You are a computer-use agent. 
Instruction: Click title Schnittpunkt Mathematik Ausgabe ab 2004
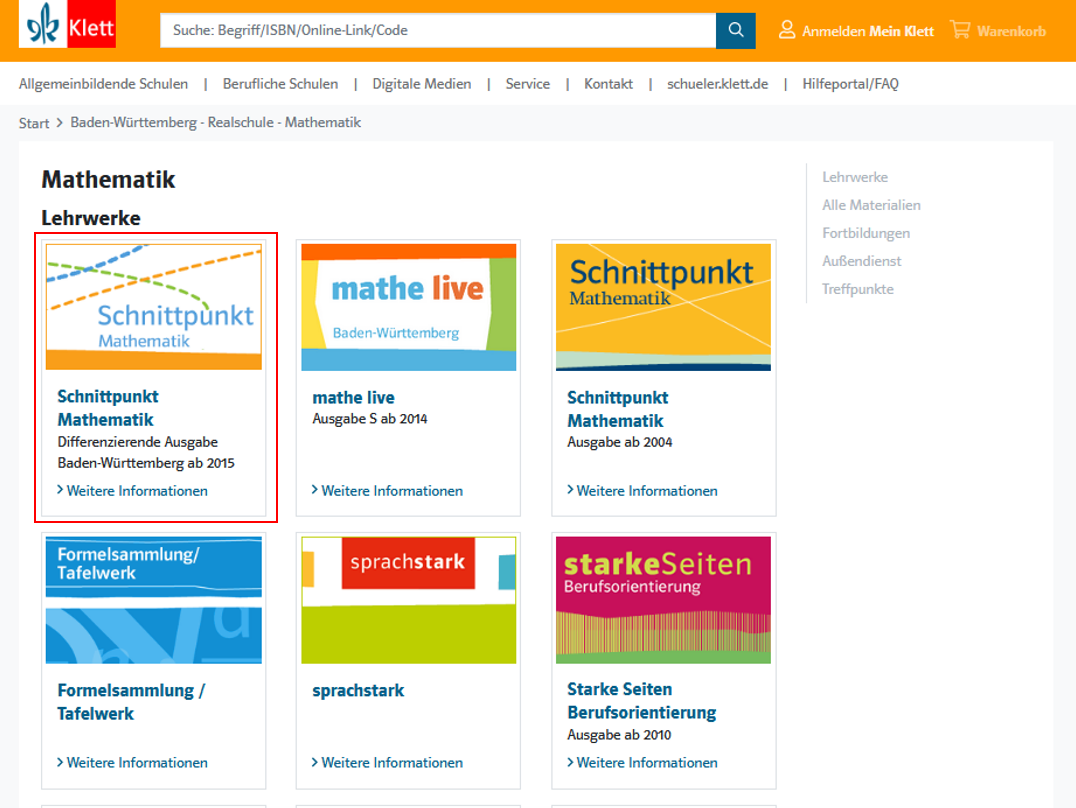pyautogui.click(x=618, y=409)
